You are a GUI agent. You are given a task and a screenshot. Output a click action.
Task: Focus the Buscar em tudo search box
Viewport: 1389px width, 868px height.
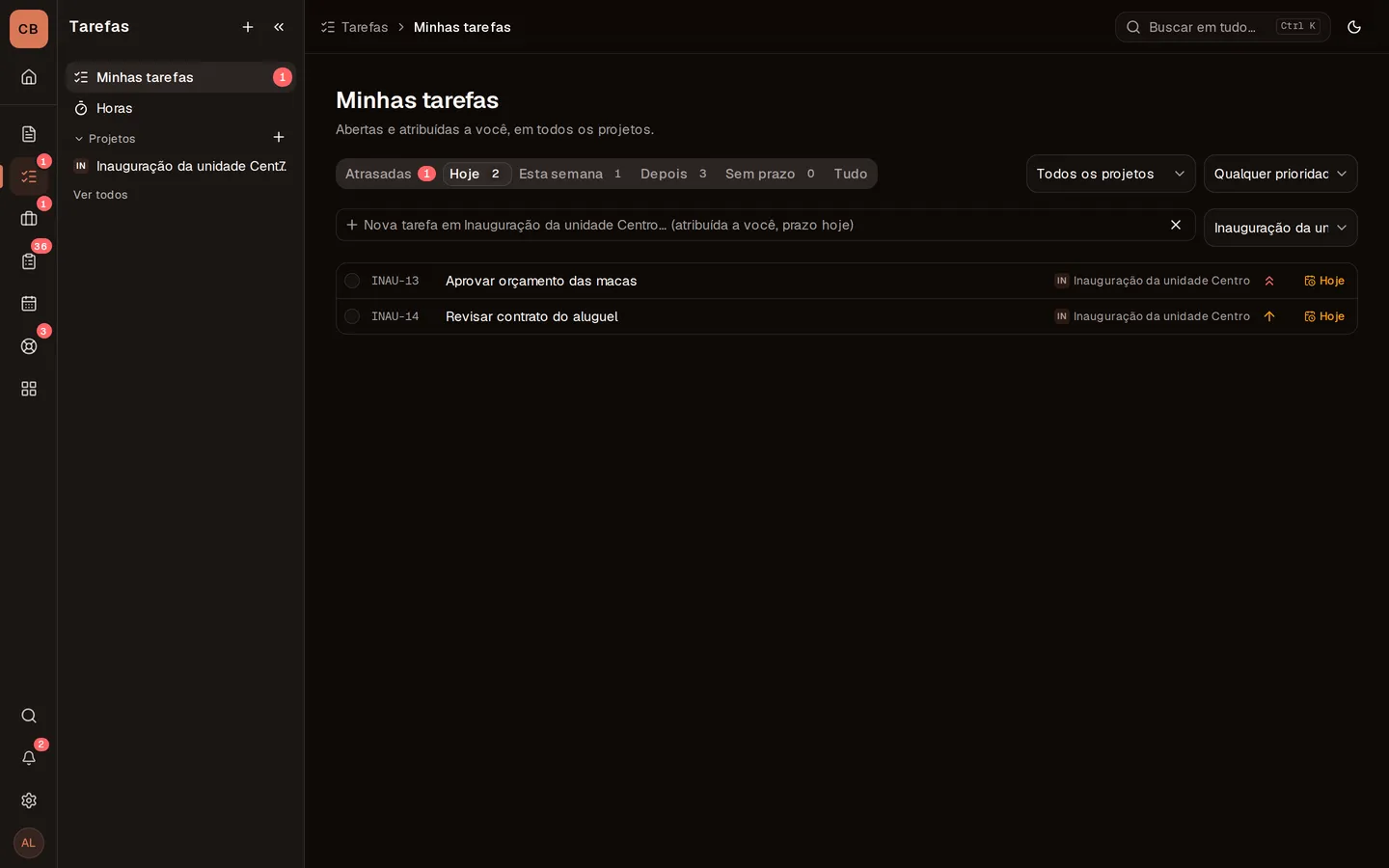click(x=1223, y=27)
